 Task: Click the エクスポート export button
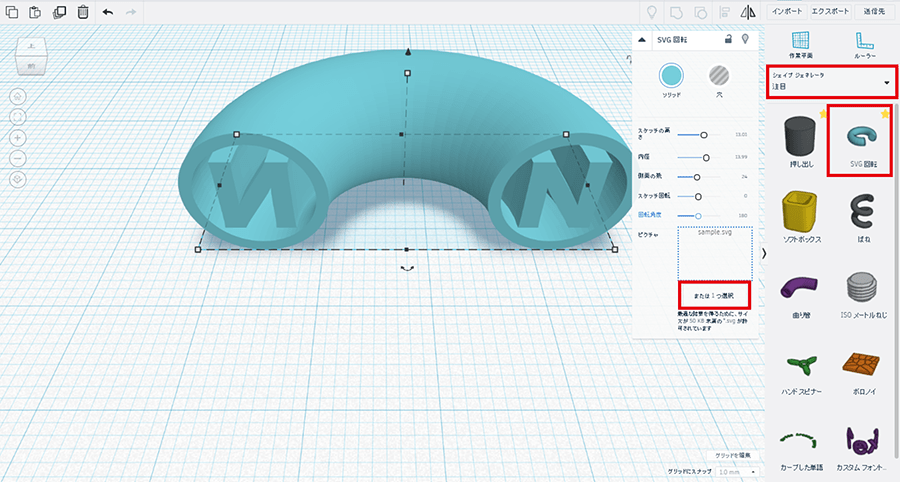tap(830, 11)
